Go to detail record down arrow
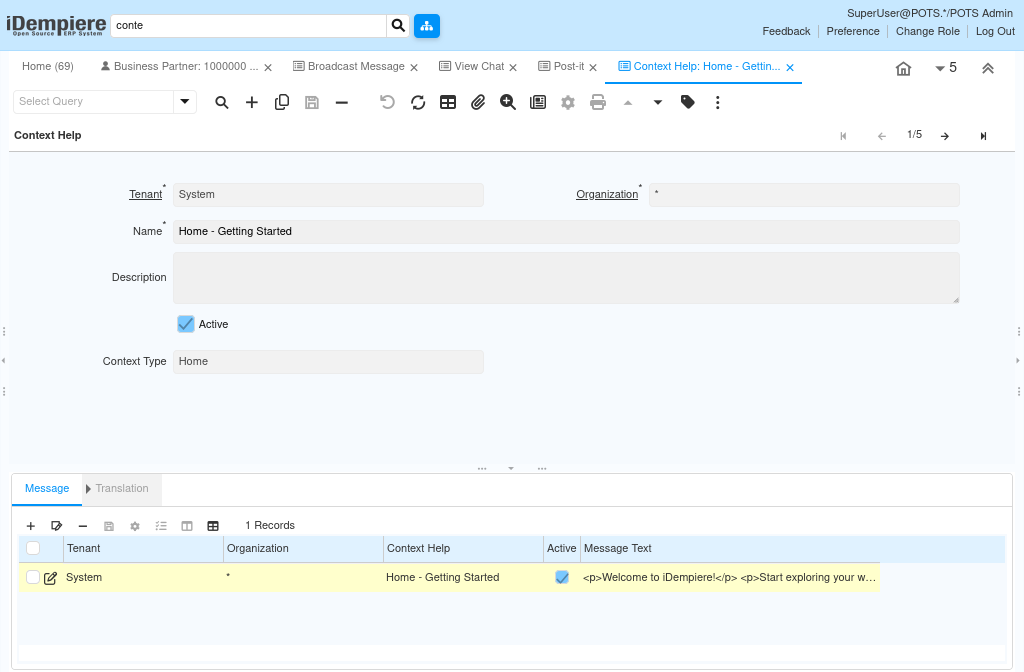The height and width of the screenshot is (672, 1024). coord(658,103)
